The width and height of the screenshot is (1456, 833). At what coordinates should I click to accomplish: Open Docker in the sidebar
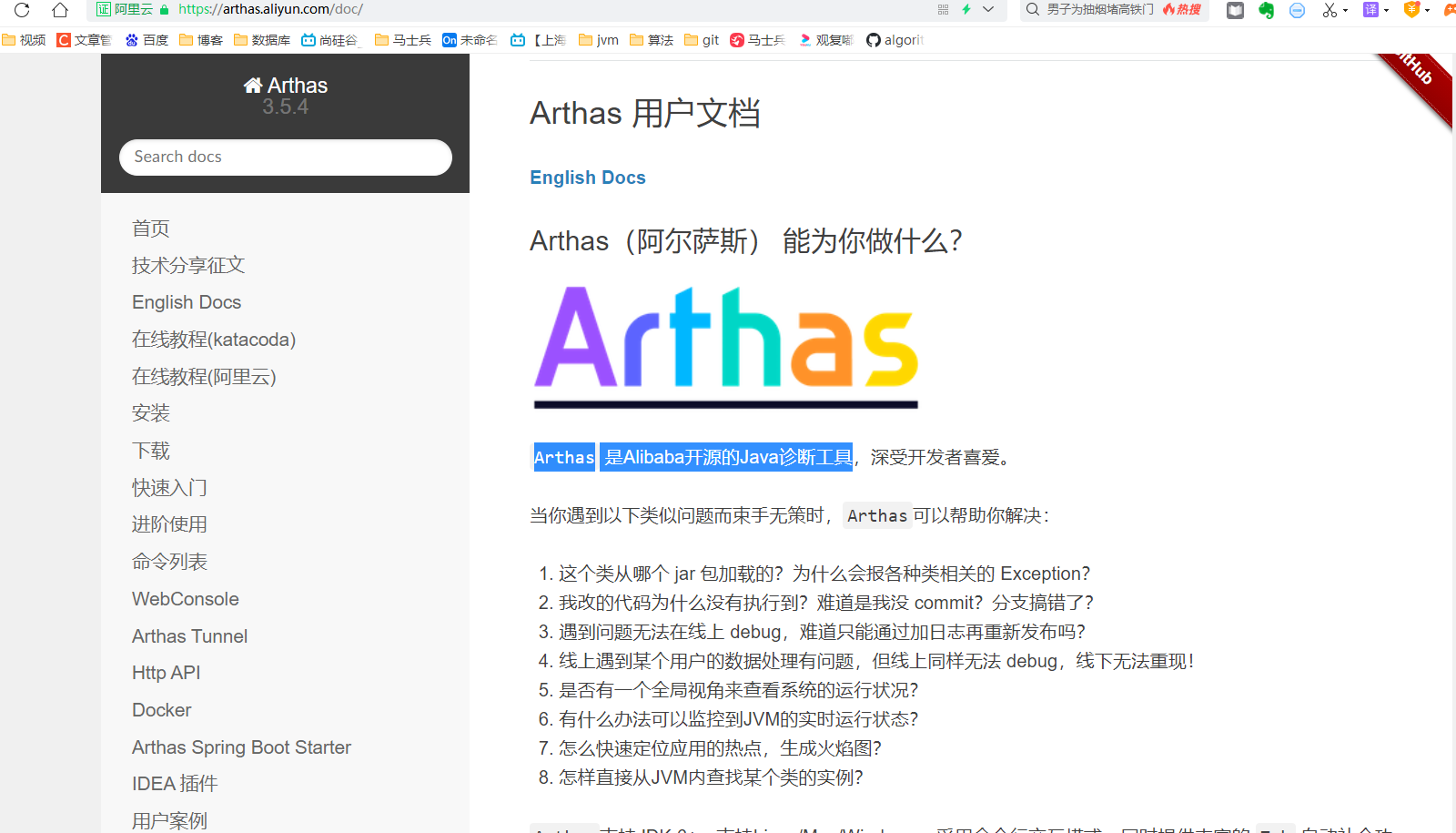(x=162, y=710)
